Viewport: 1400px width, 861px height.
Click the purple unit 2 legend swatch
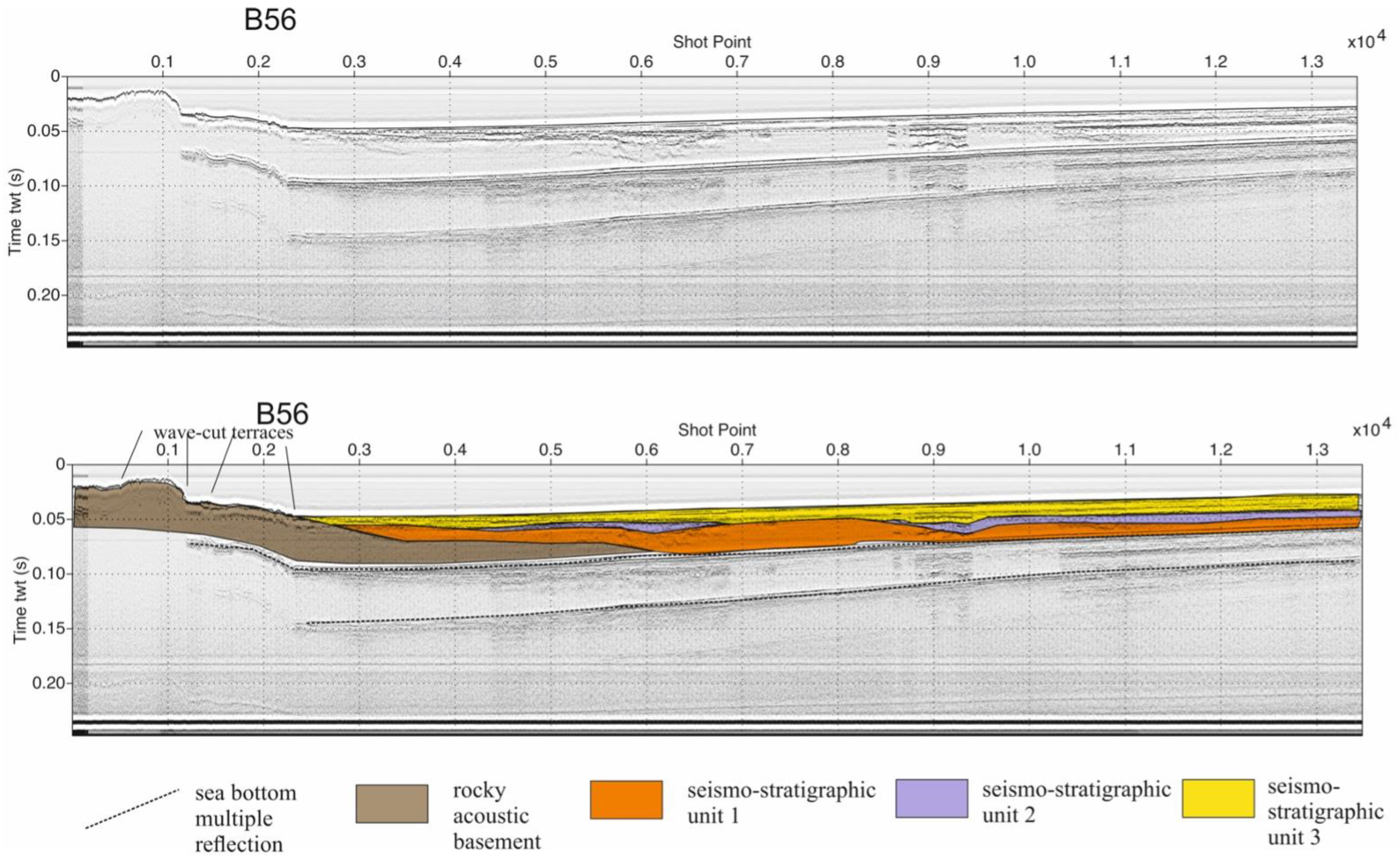click(931, 798)
